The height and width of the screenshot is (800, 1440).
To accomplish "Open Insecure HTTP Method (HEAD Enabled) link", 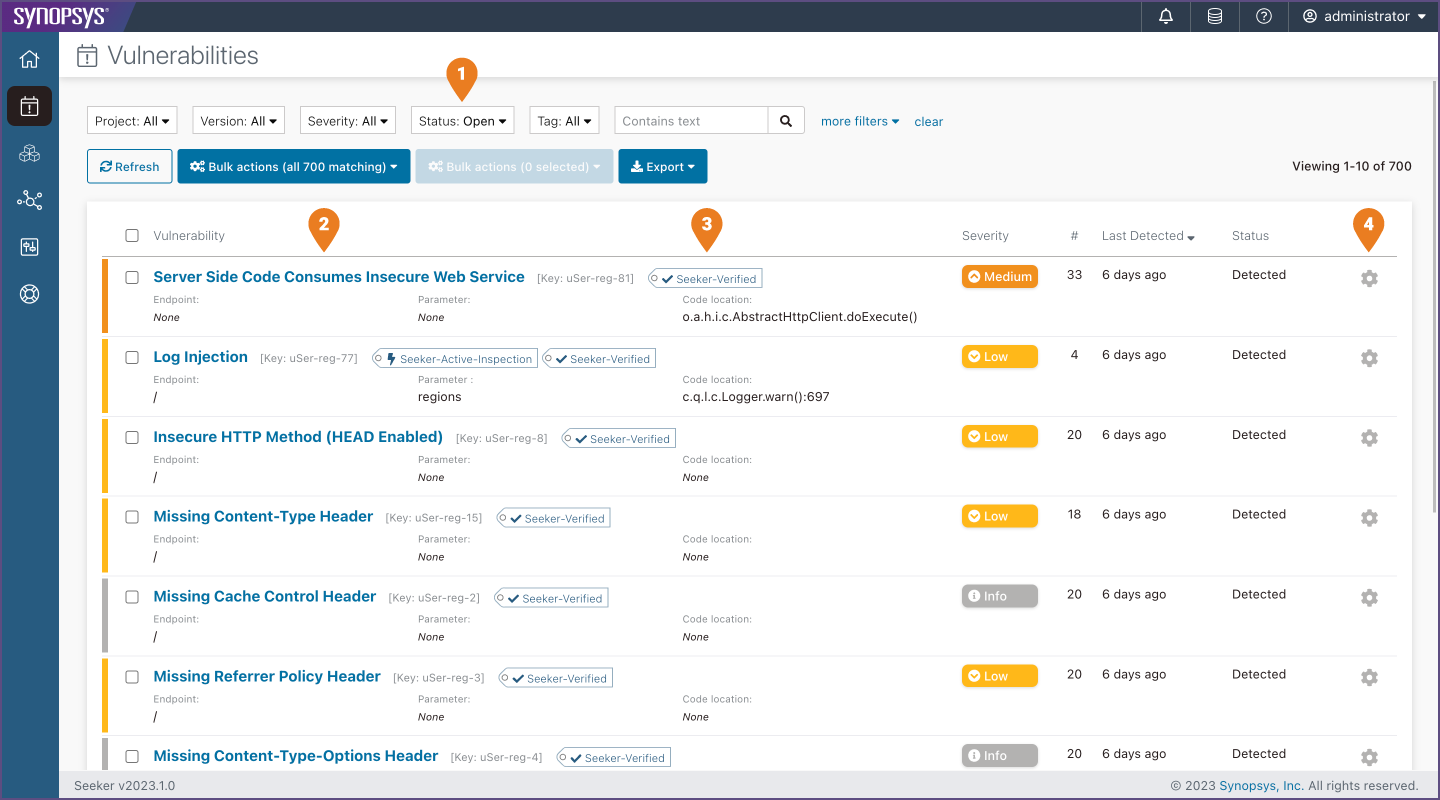I will coord(298,437).
